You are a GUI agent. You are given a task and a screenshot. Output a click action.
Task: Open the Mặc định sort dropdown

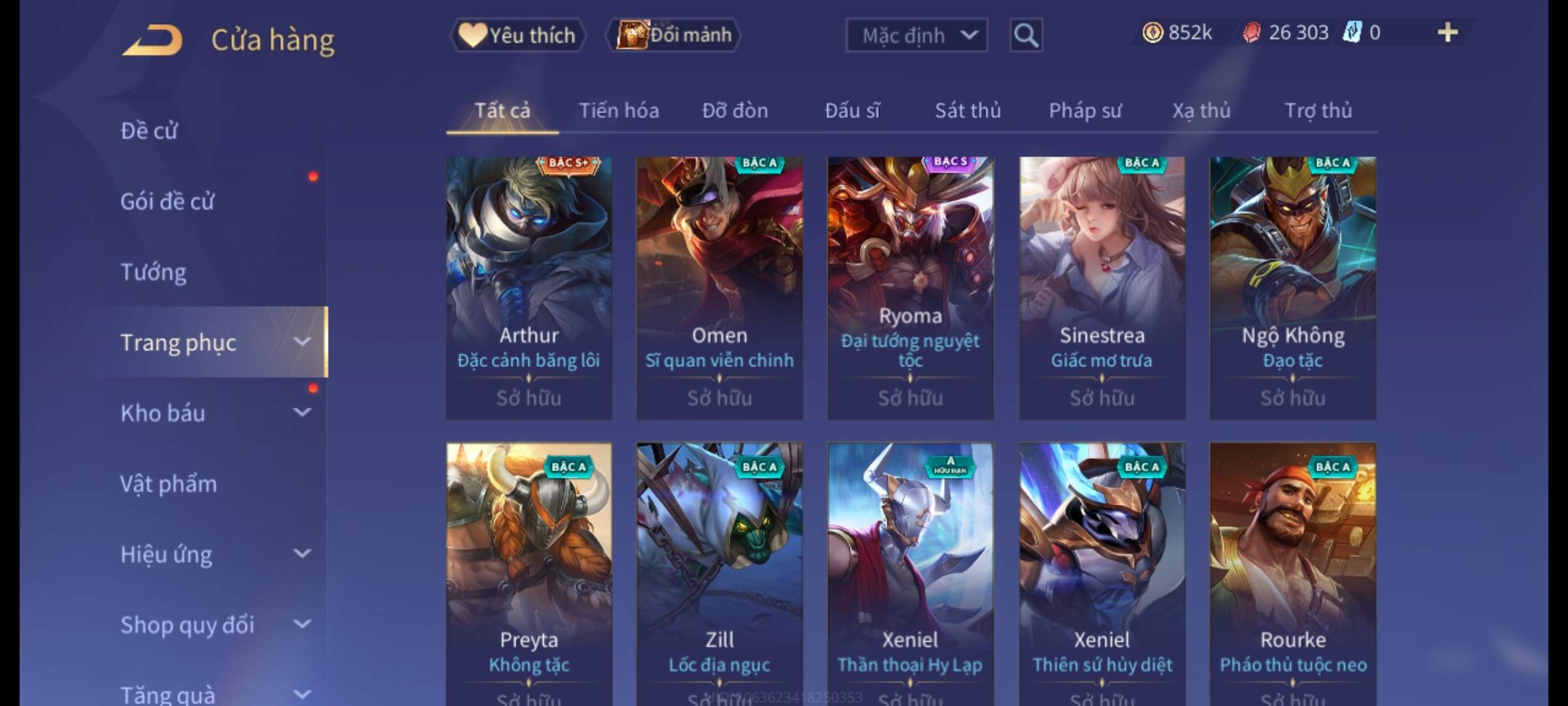pyautogui.click(x=916, y=35)
